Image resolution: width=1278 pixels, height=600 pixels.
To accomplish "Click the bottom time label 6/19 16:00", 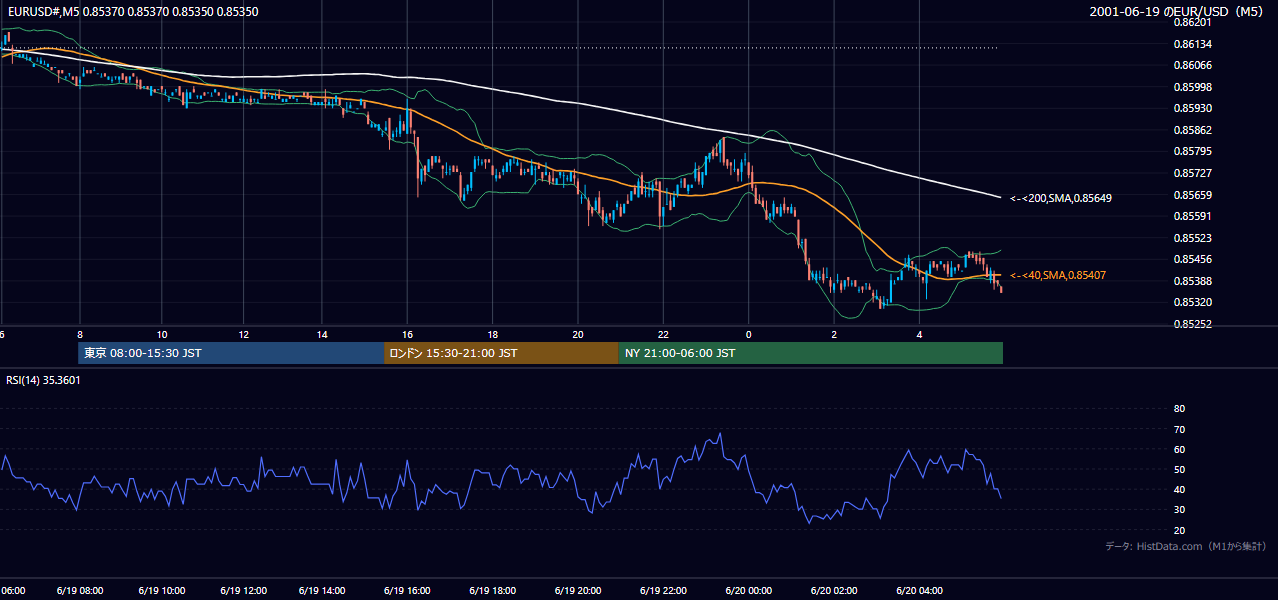I will [x=408, y=590].
